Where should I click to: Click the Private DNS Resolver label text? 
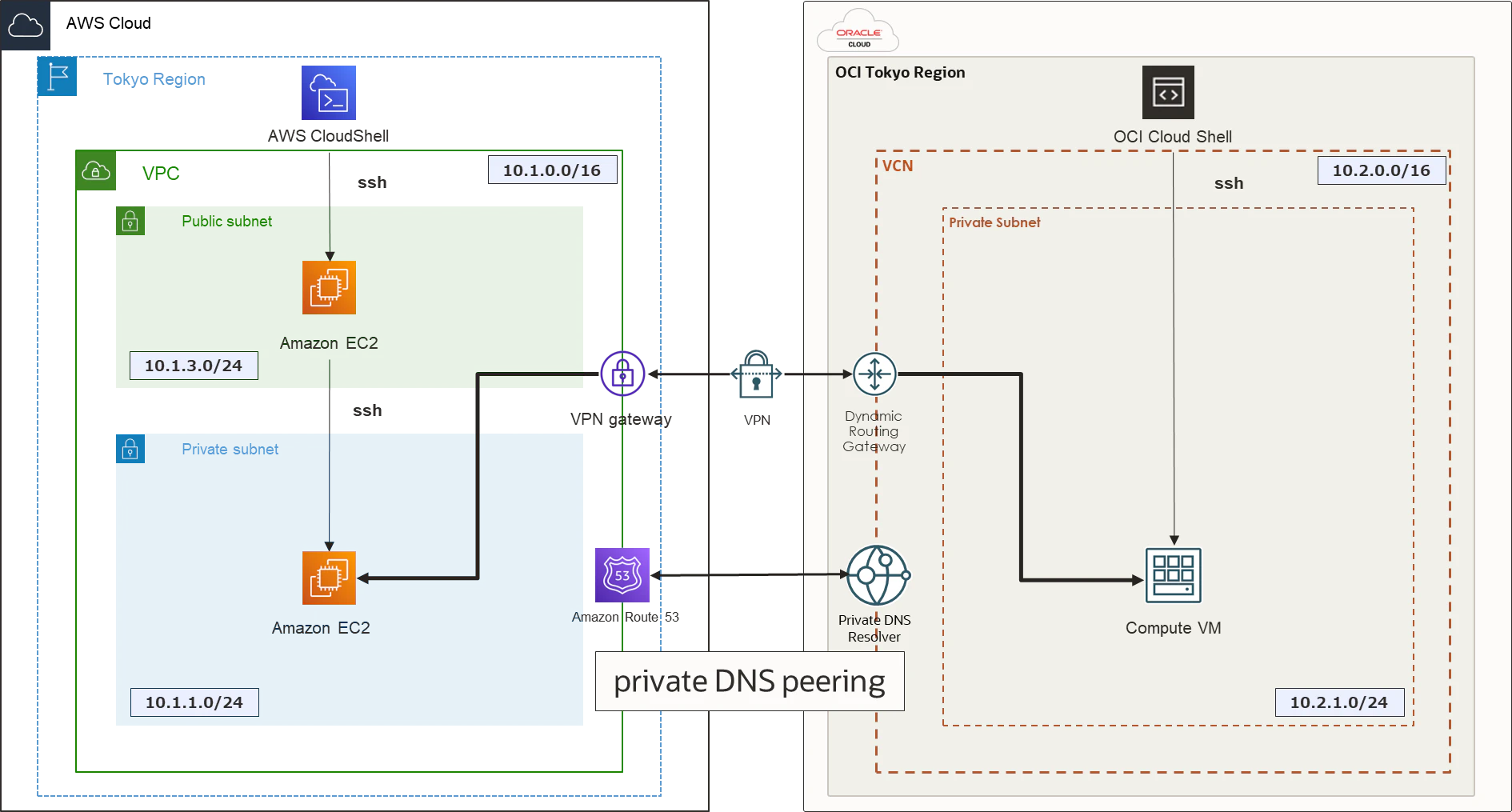point(874,628)
